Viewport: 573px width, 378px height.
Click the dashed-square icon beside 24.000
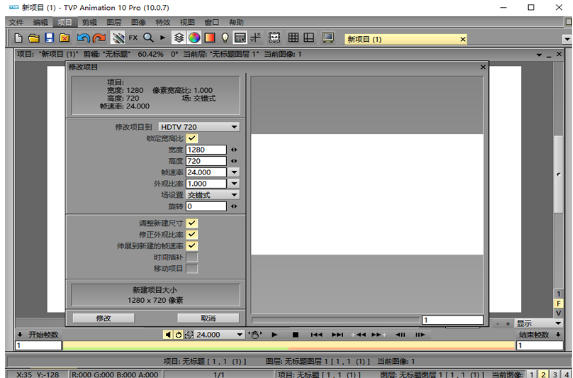pyautogui.click(x=189, y=334)
